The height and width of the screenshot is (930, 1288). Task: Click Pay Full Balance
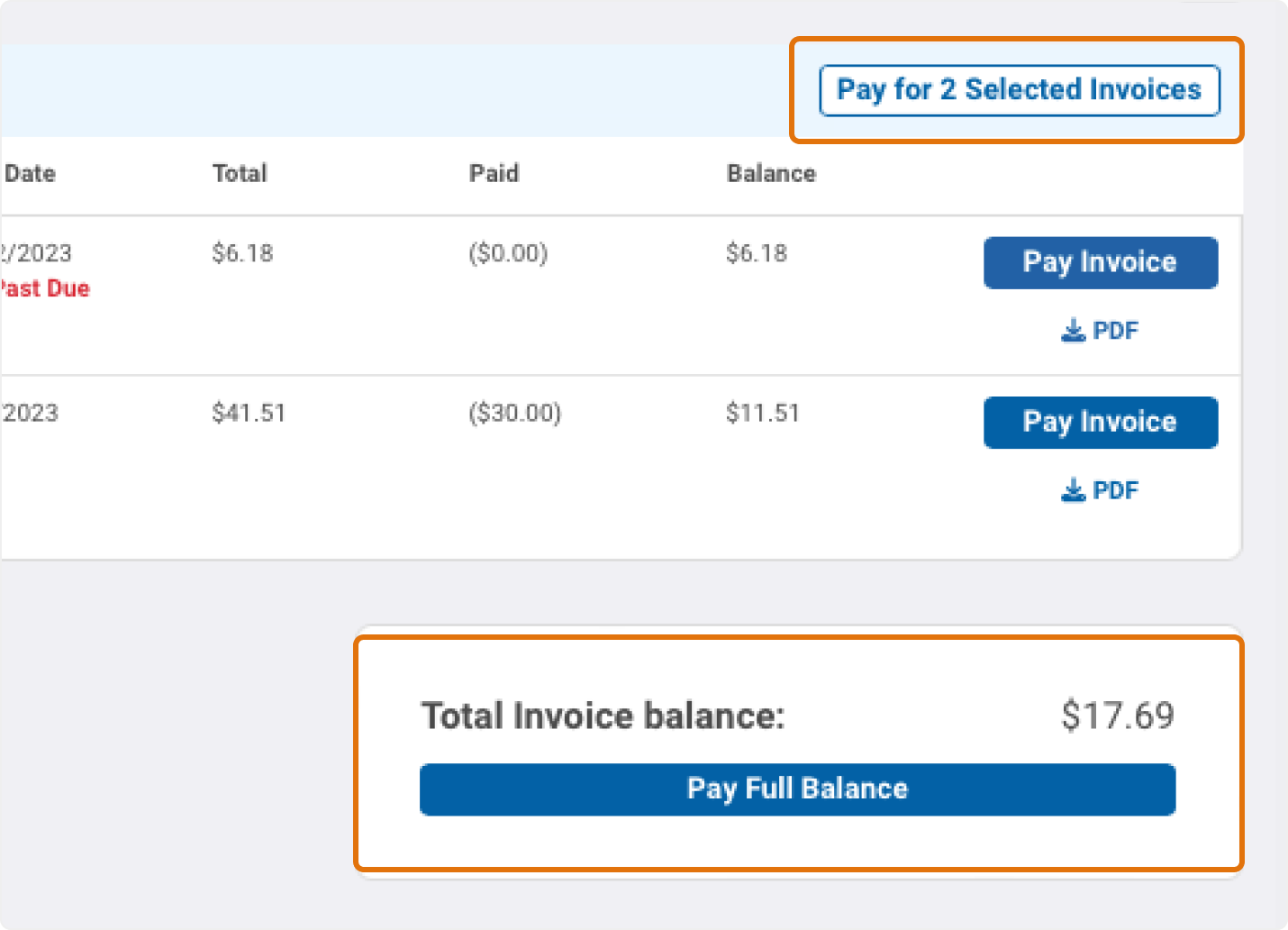(x=797, y=789)
